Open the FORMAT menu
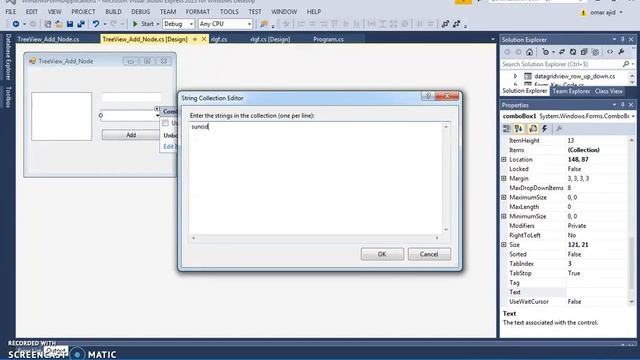Screen dimensions: 640x360 click(x=198, y=12)
